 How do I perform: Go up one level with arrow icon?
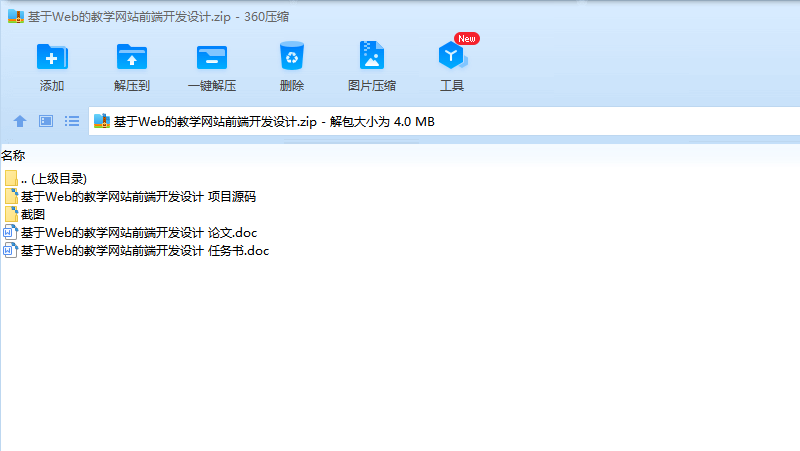(x=20, y=121)
